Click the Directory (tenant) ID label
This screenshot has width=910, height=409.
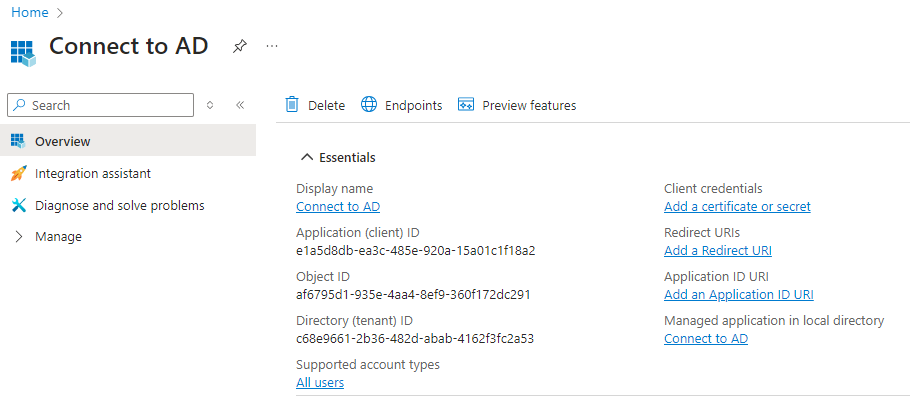click(x=354, y=320)
